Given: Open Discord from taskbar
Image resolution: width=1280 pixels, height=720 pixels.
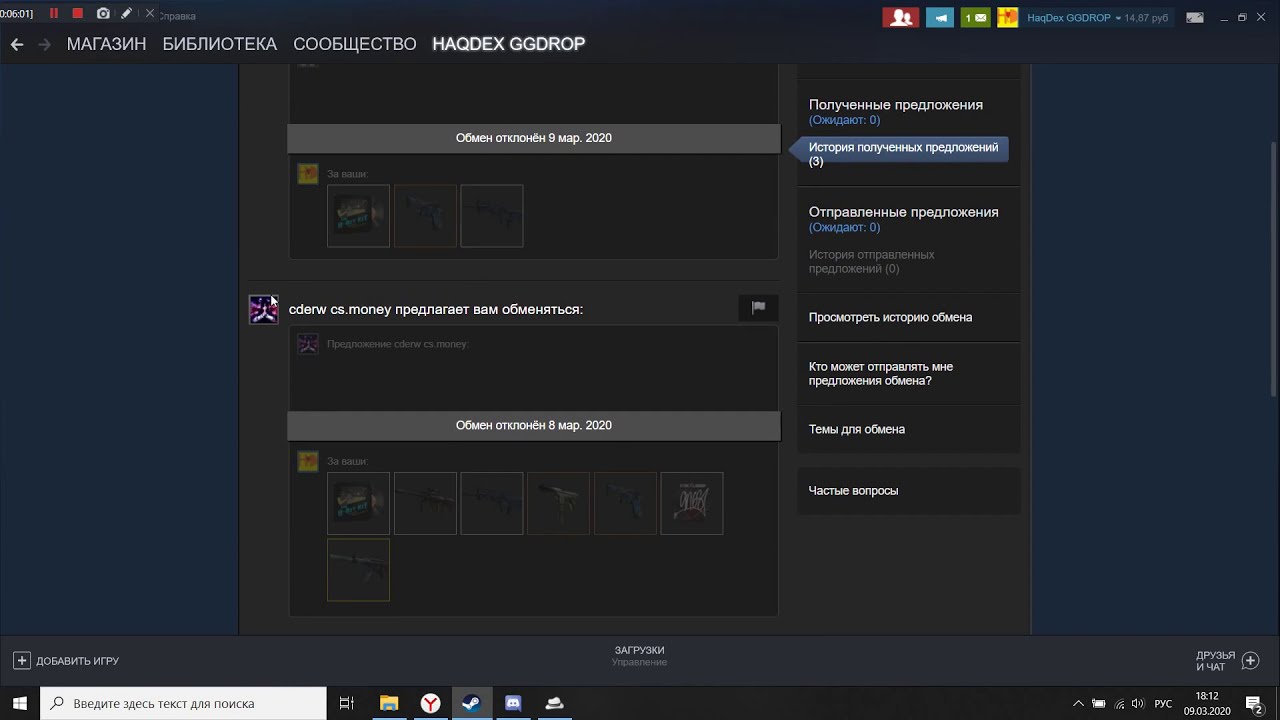Looking at the screenshot, I should tap(513, 703).
